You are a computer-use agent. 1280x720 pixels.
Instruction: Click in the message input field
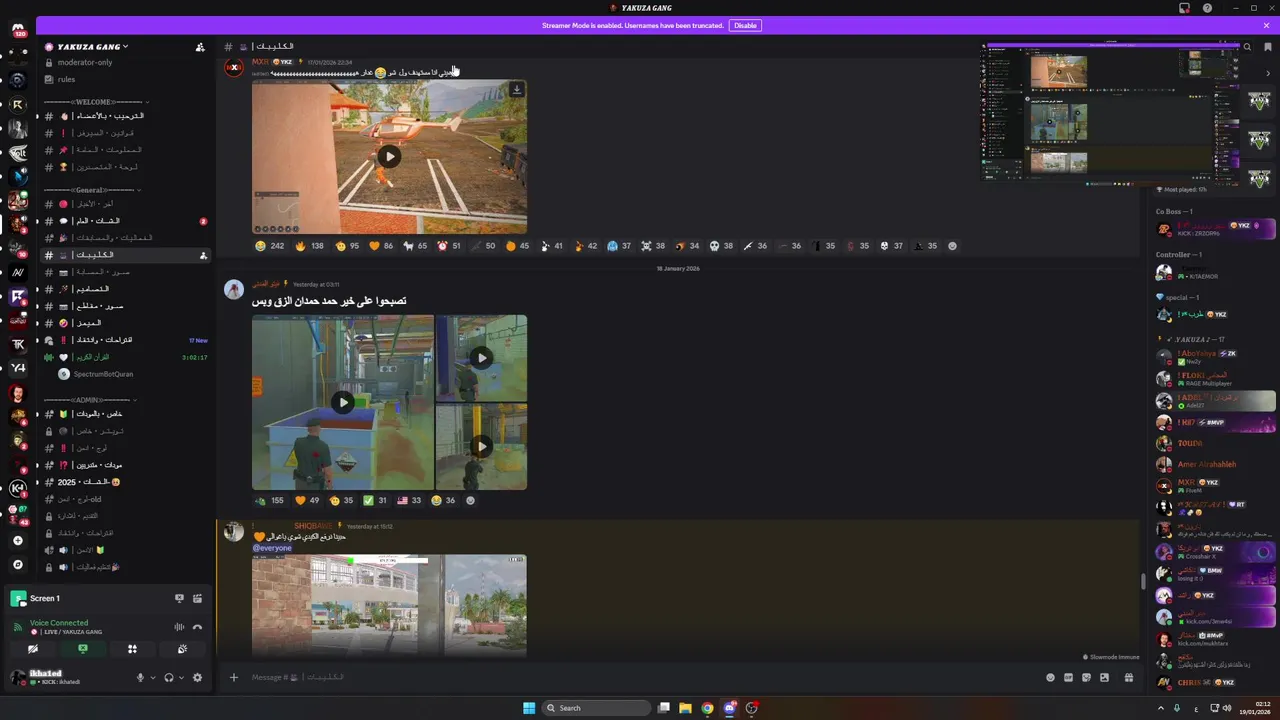640,677
